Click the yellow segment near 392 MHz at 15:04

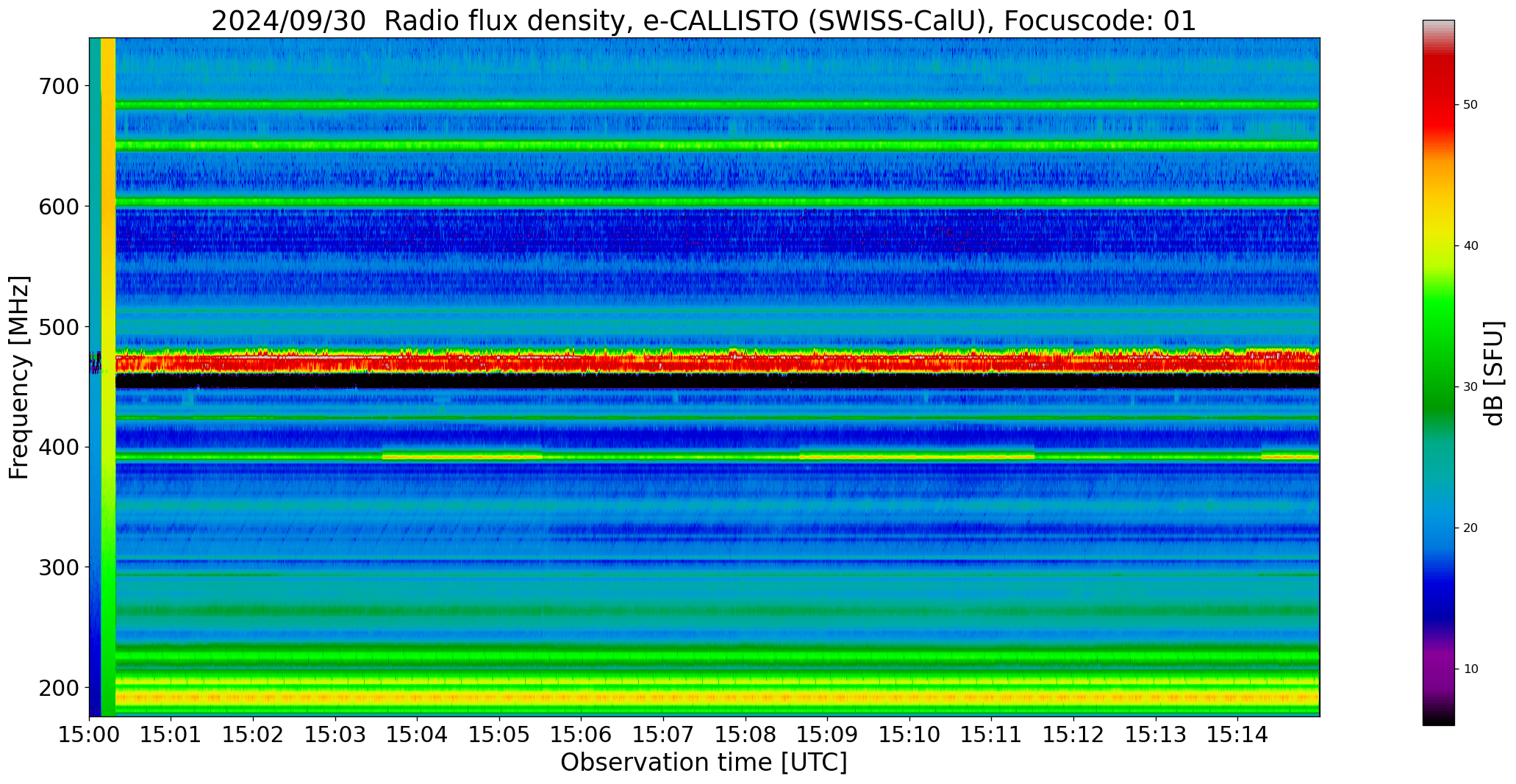[x=462, y=456]
